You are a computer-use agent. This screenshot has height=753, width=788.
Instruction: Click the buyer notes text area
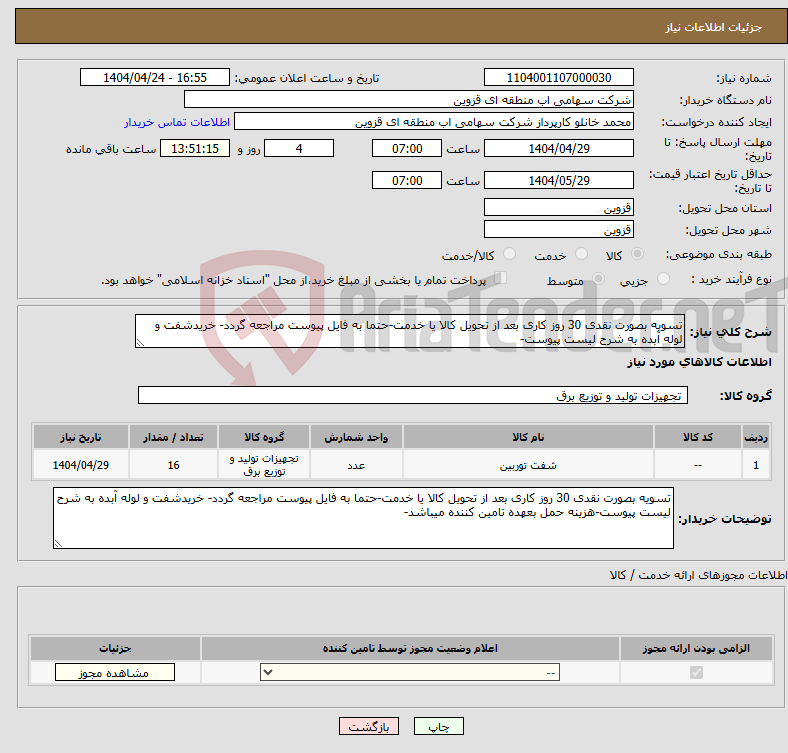click(x=363, y=518)
